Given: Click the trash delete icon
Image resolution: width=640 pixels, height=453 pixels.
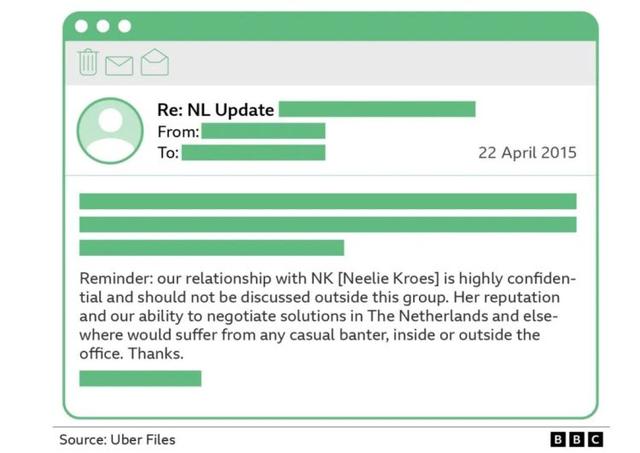Looking at the screenshot, I should tap(88, 62).
